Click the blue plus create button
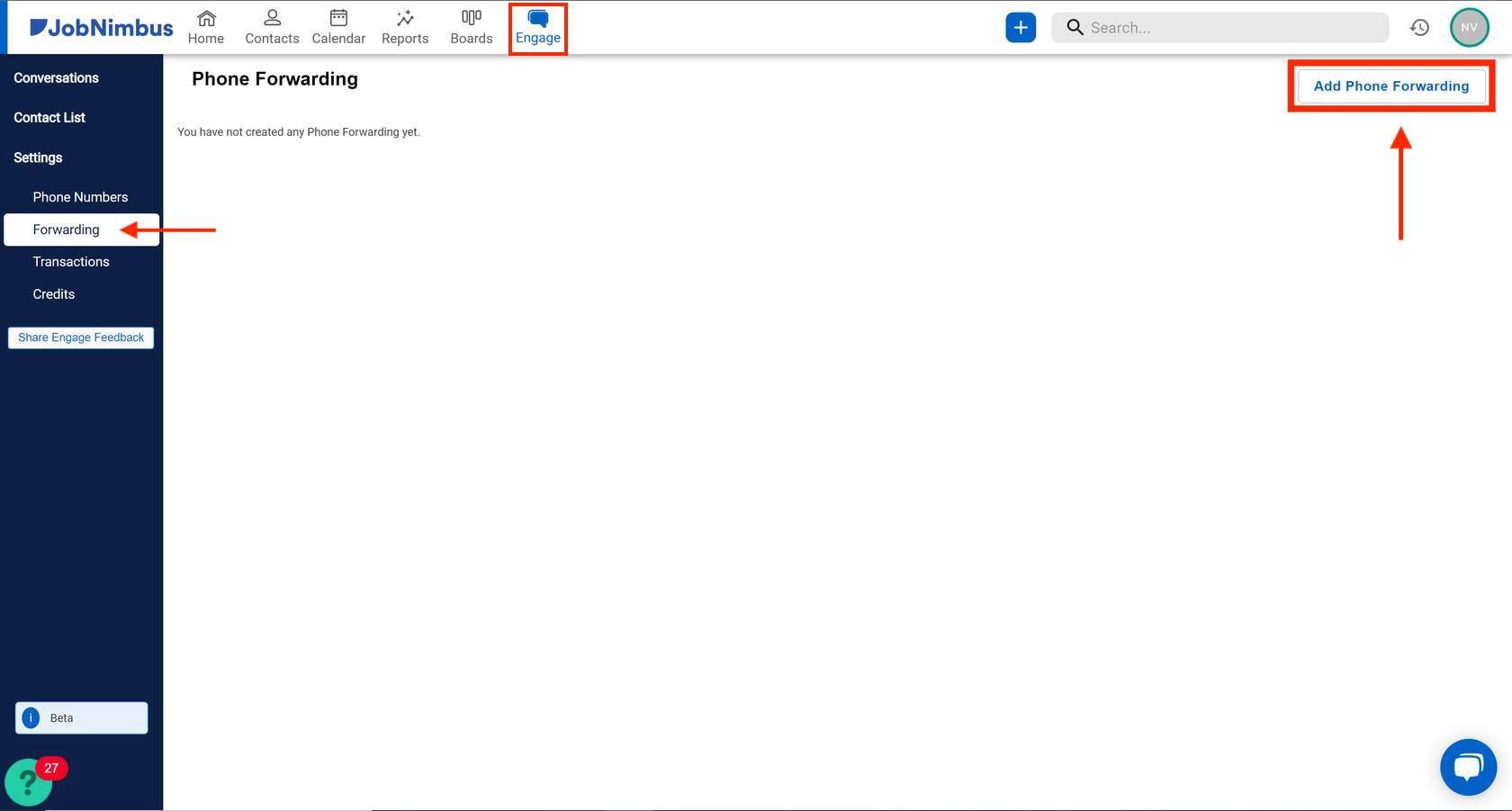 click(x=1020, y=27)
